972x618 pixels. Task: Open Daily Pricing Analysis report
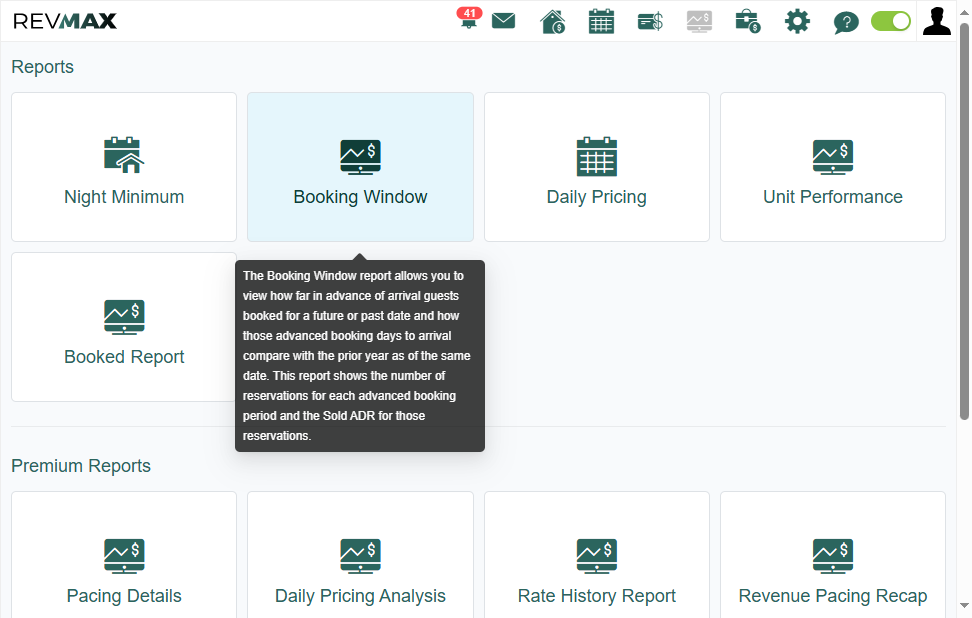pyautogui.click(x=360, y=555)
